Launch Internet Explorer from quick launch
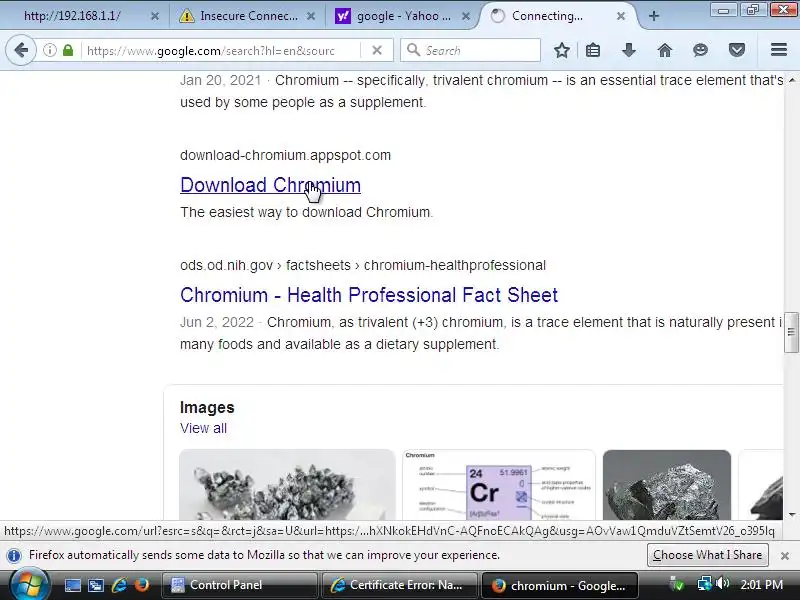 coord(119,585)
